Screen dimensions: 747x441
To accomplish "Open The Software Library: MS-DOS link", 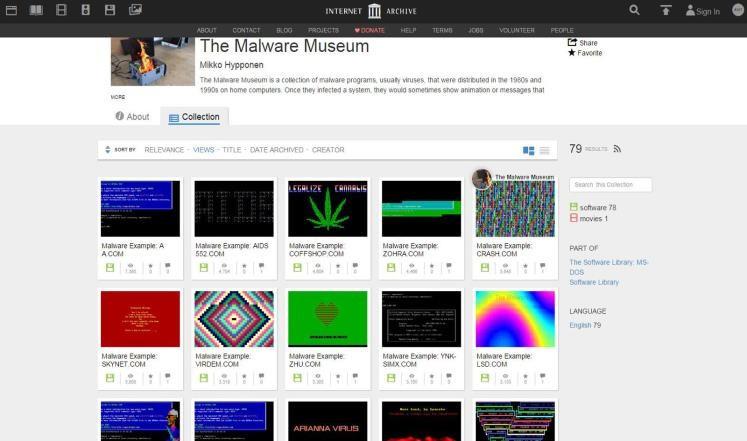I will pyautogui.click(x=608, y=266).
